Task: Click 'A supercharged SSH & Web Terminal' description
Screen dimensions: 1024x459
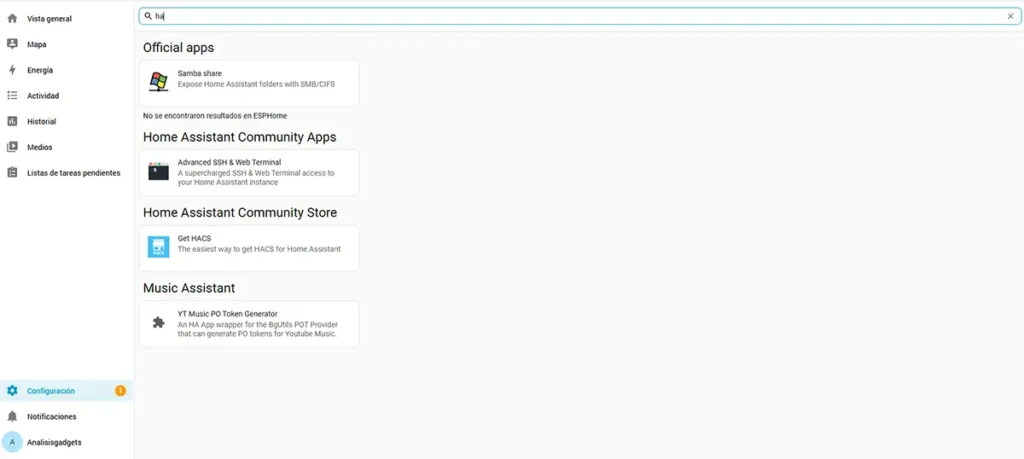Action: coord(256,178)
